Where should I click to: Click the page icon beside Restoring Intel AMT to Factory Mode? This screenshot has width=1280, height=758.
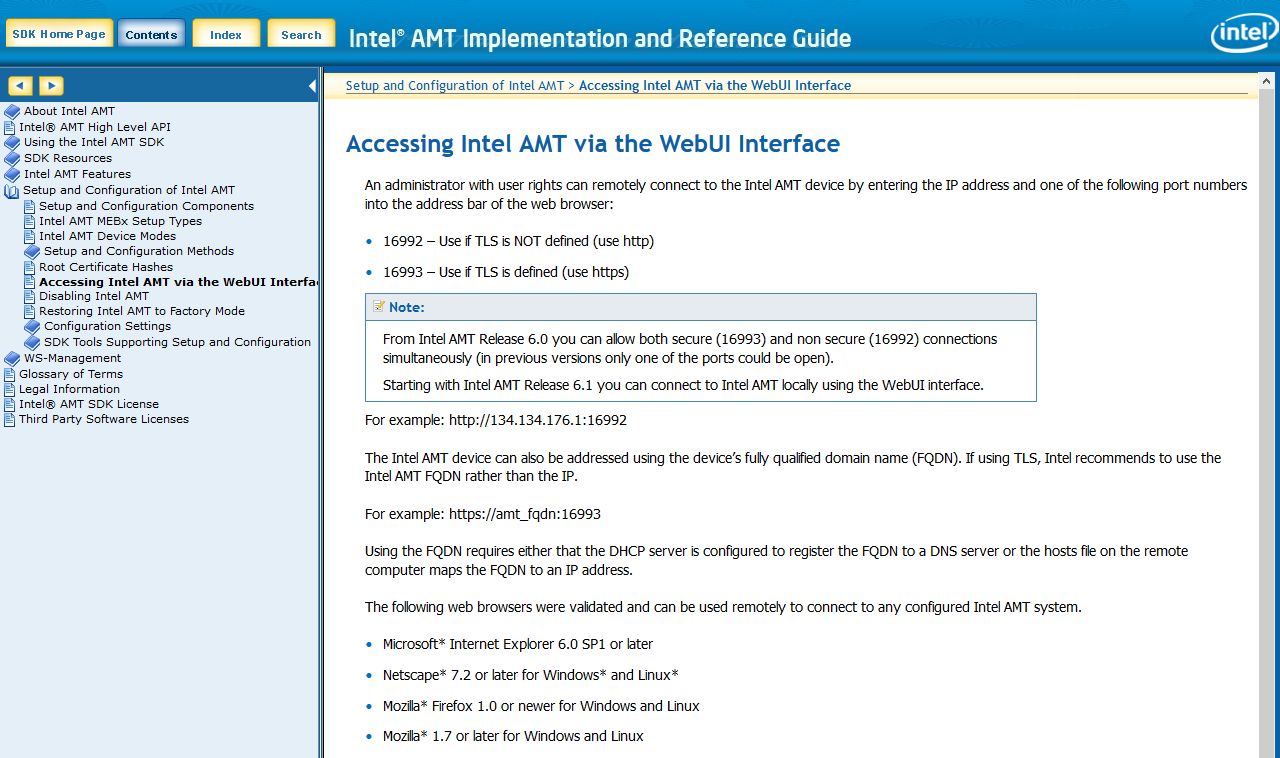click(30, 311)
